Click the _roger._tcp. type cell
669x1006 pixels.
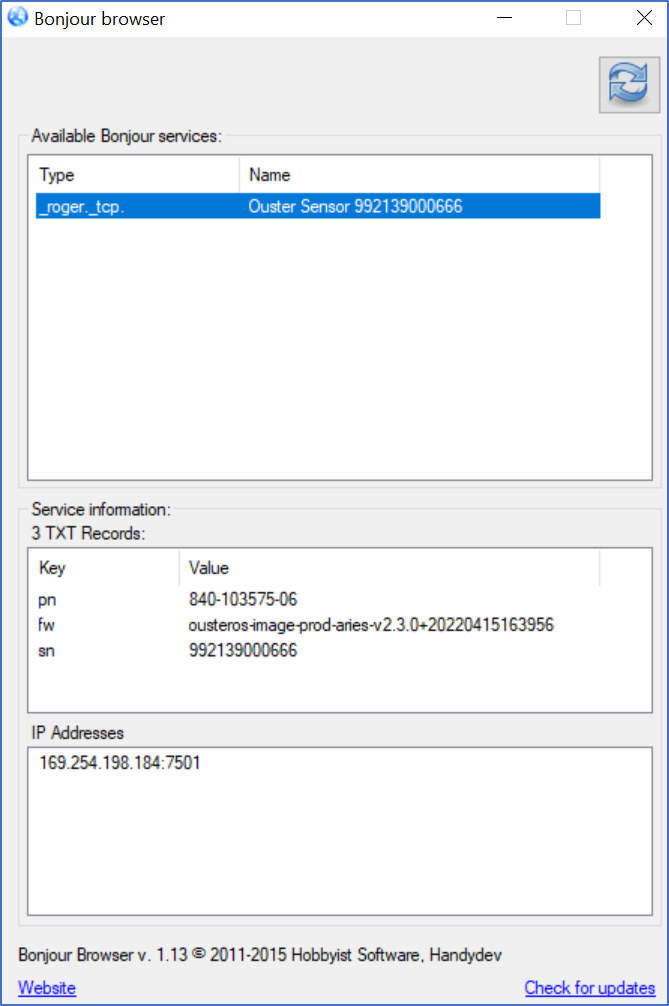pos(81,207)
